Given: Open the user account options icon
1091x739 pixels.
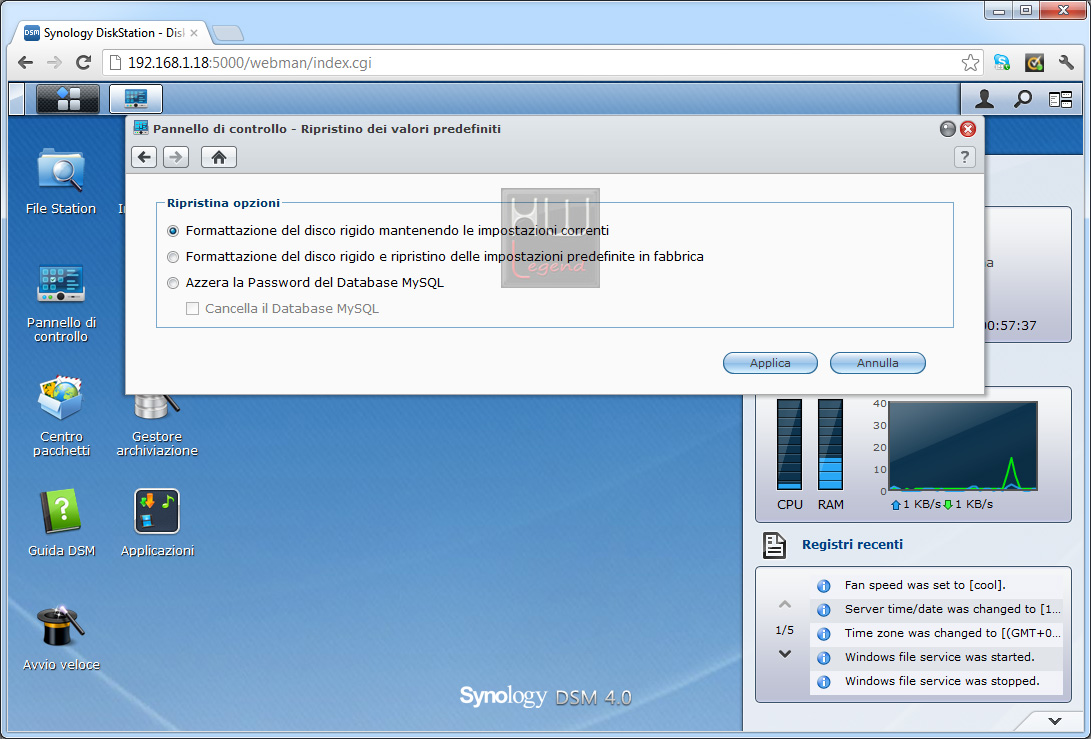Looking at the screenshot, I should point(984,100).
